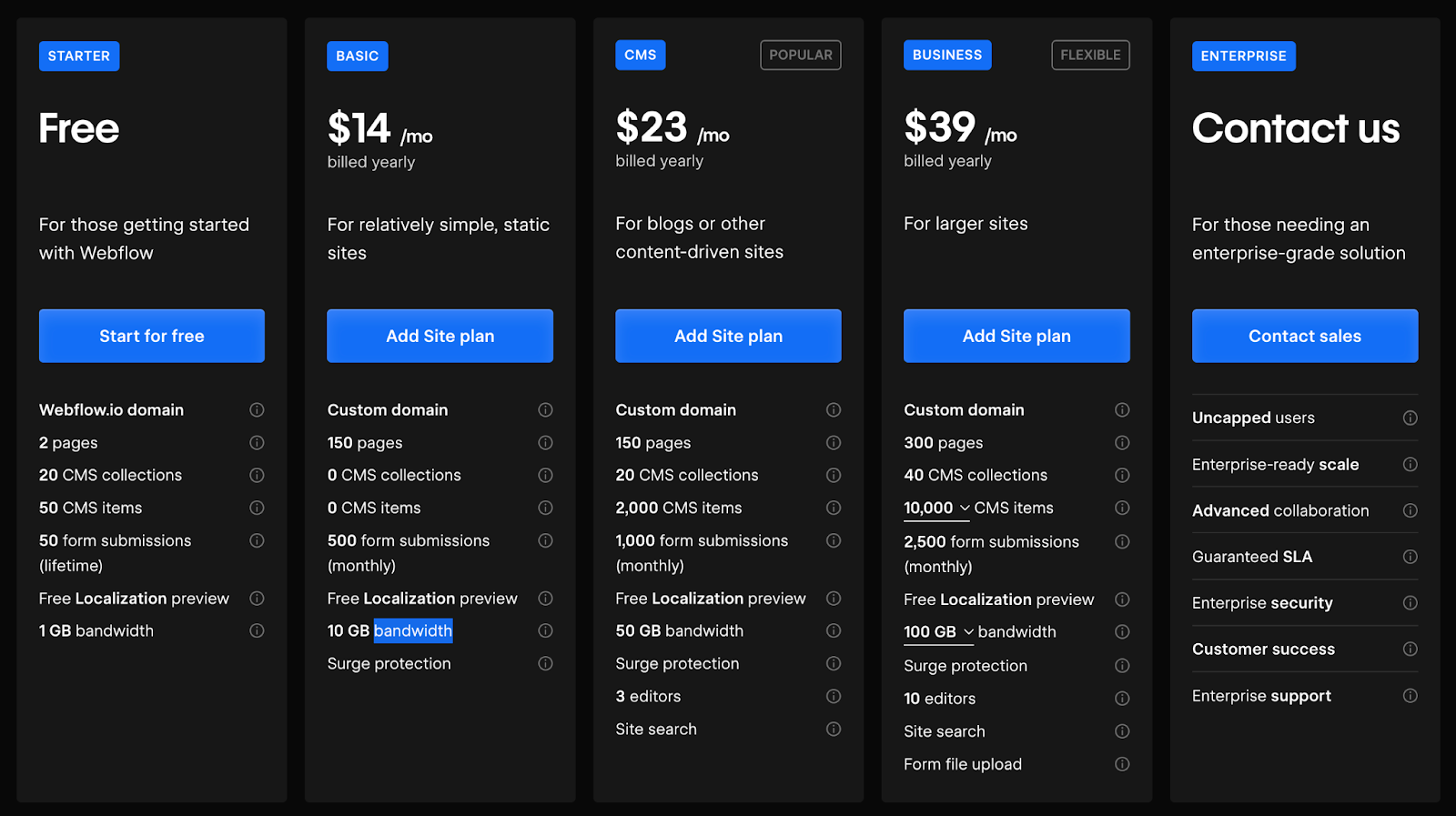Click info icon for 40 CMS collections
The width and height of the screenshot is (1456, 816).
tap(1122, 475)
